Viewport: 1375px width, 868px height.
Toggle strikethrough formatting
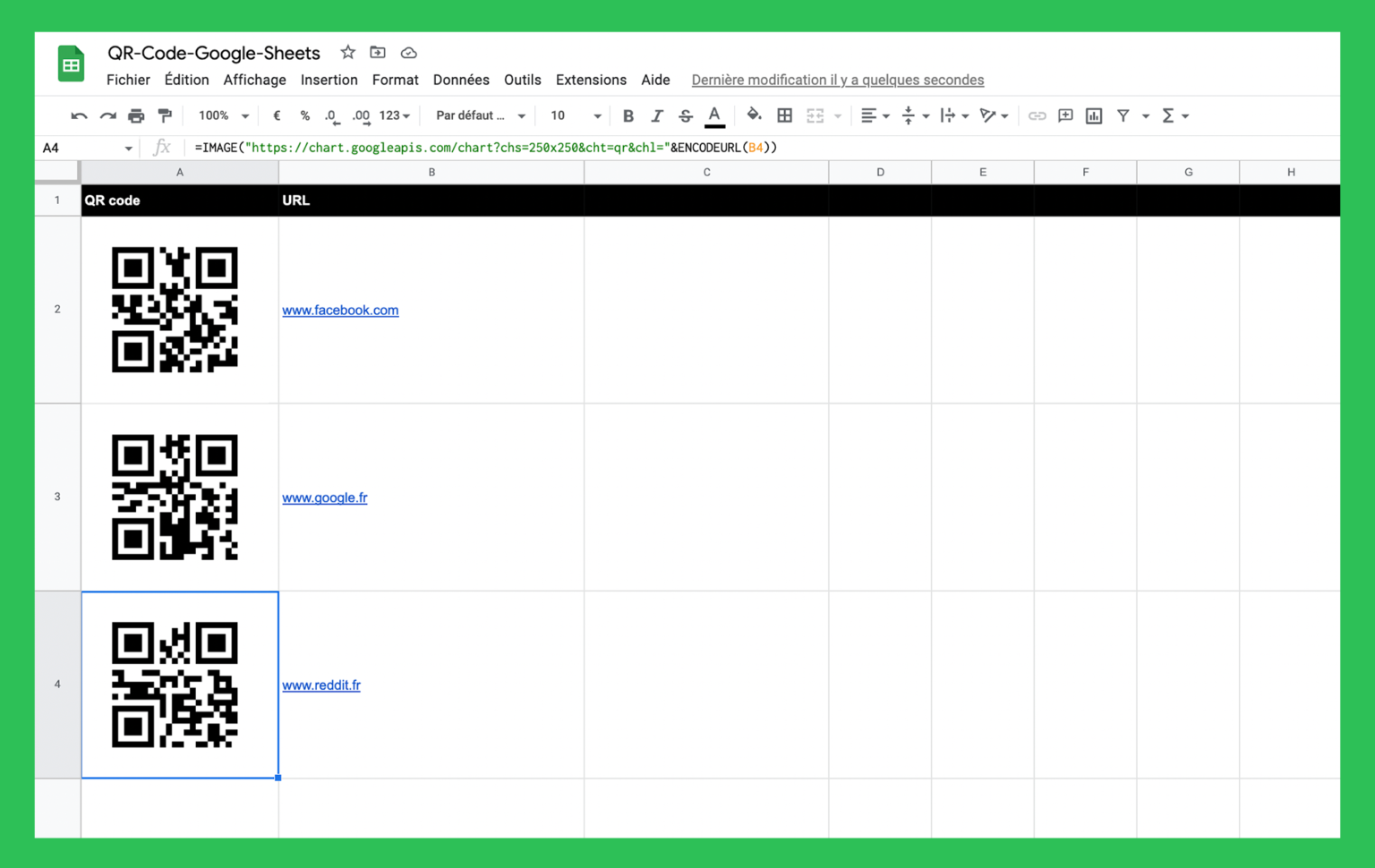(685, 115)
